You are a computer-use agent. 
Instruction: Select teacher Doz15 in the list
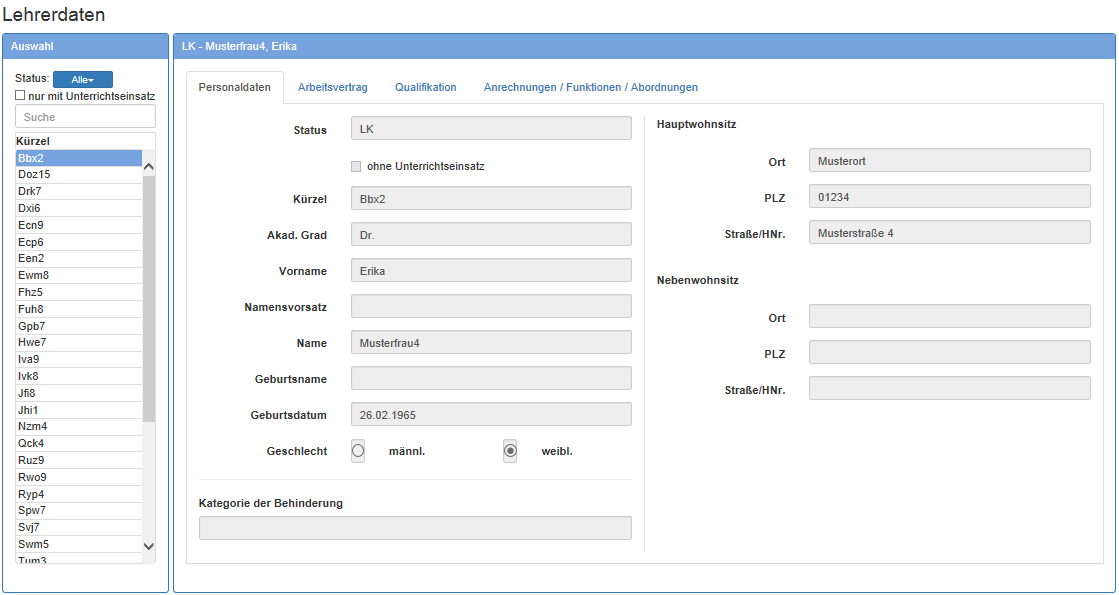coord(34,174)
